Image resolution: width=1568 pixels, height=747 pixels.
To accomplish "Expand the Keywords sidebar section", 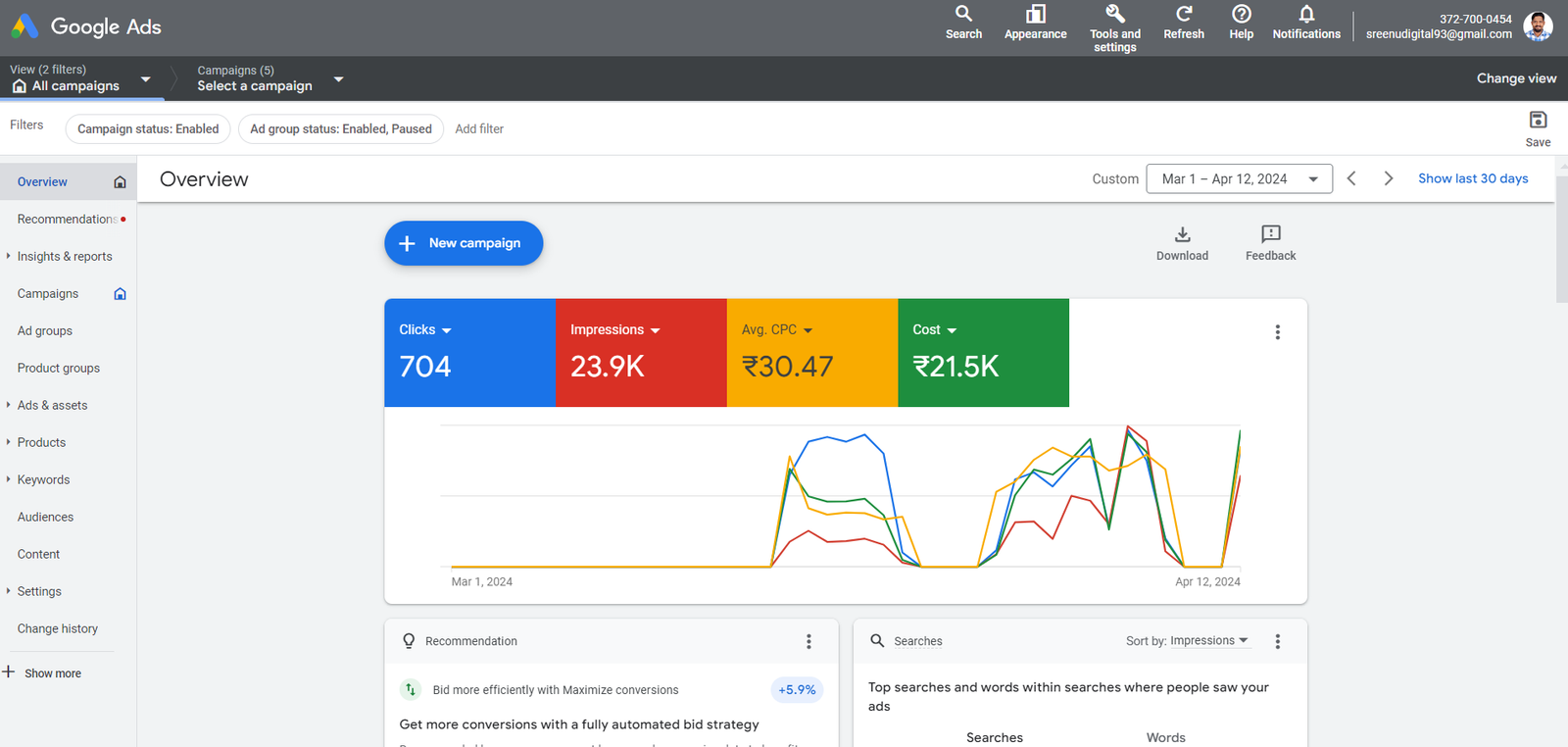I will tap(43, 480).
